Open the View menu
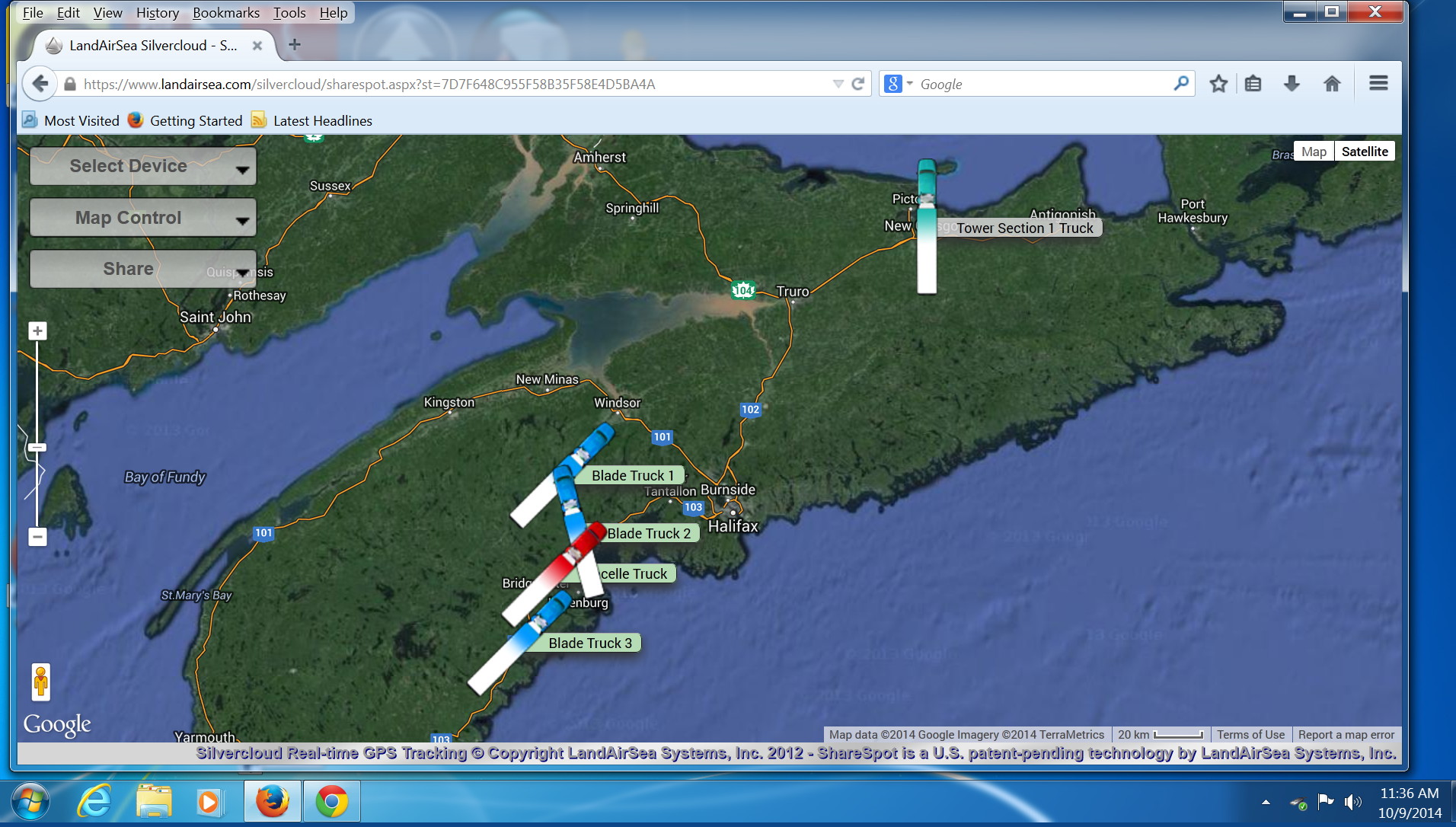 [107, 13]
